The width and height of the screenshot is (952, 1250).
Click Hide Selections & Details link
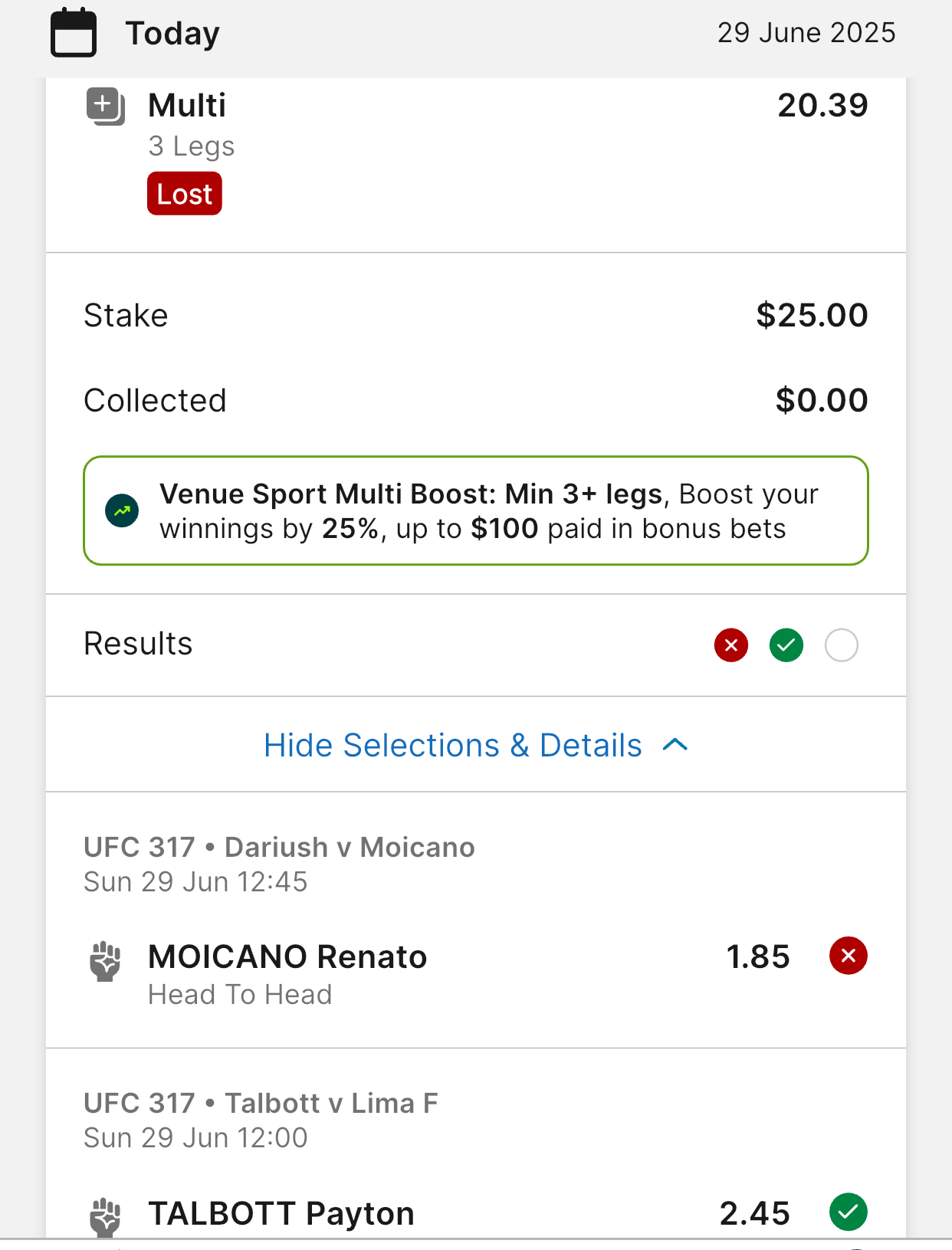(453, 745)
